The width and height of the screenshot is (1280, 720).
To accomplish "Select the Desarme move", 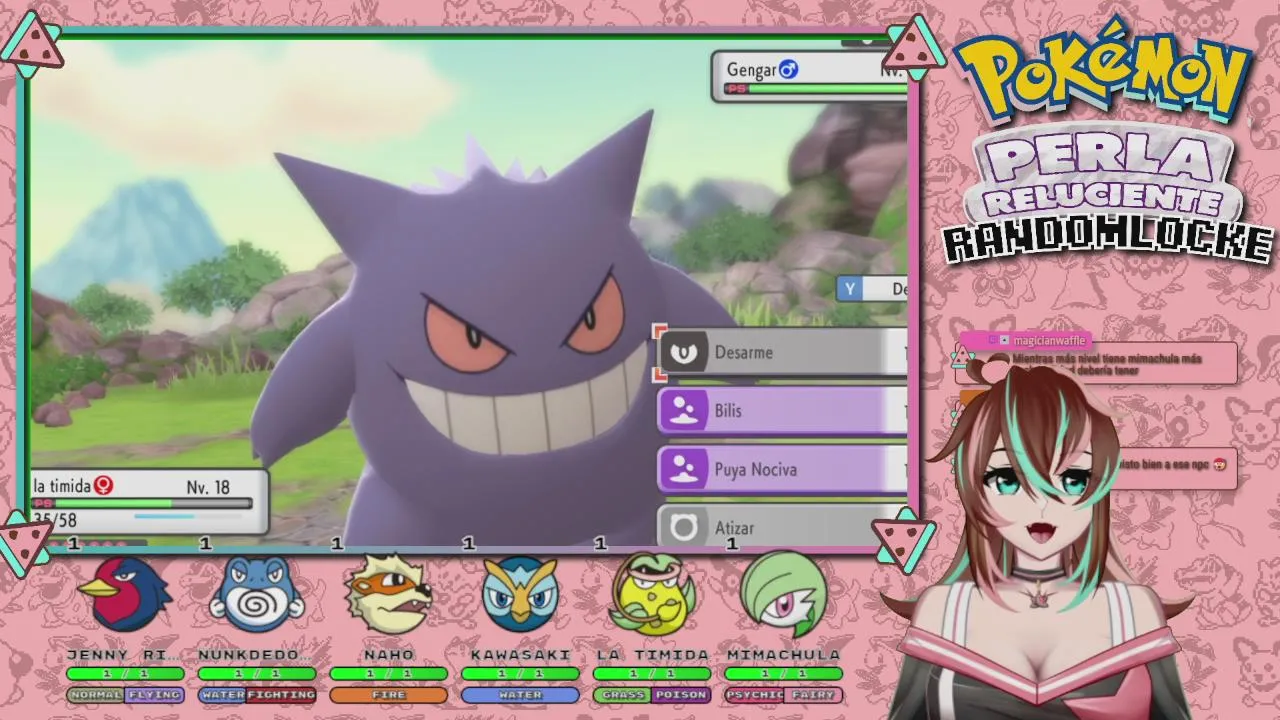I will [x=782, y=352].
